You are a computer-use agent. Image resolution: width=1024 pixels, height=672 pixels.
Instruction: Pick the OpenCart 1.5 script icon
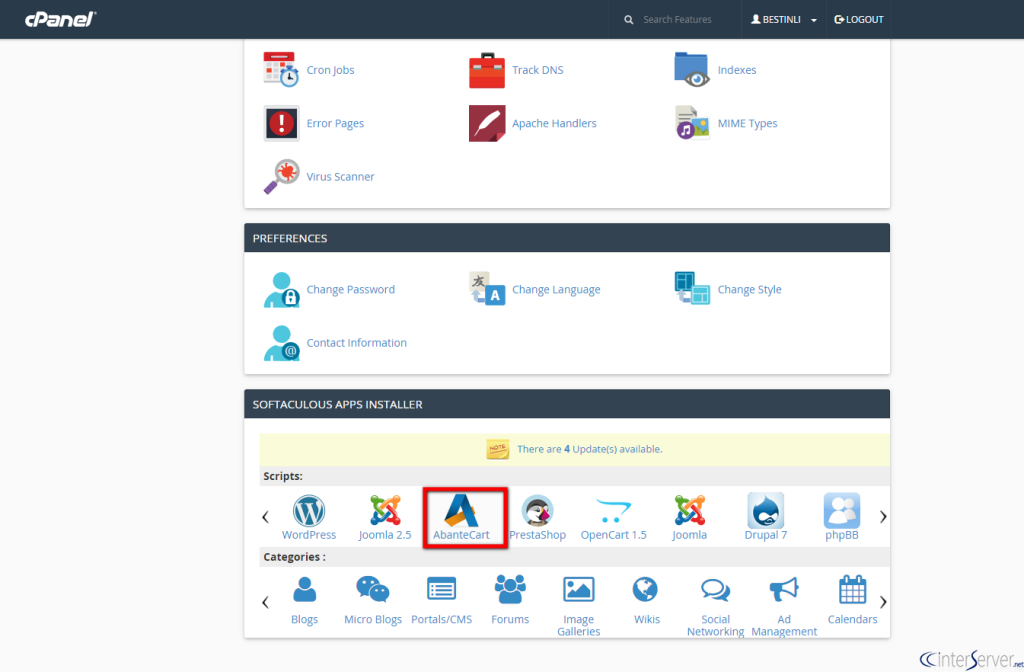613,511
